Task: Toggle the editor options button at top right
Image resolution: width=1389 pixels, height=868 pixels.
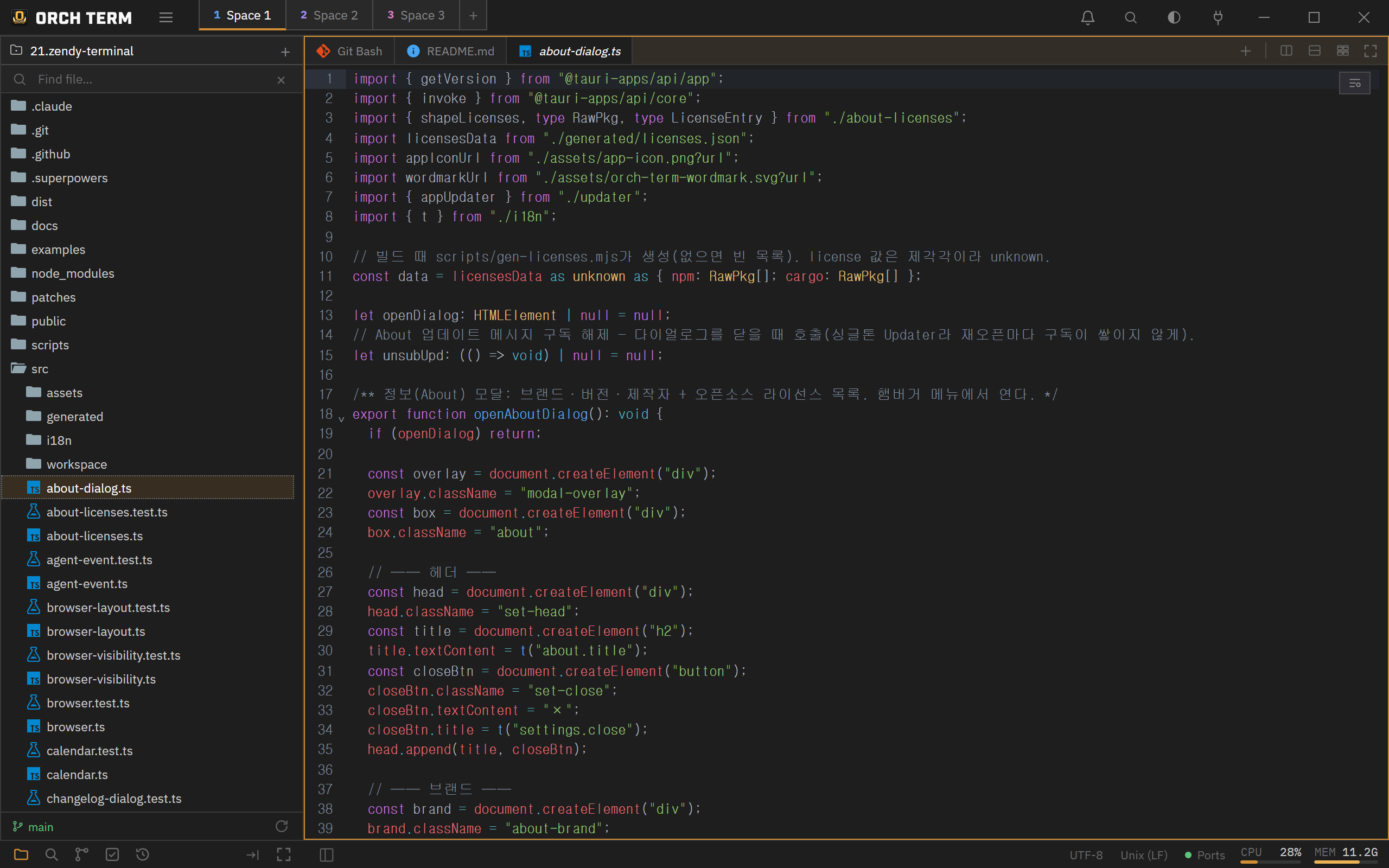Action: pos(1355,83)
